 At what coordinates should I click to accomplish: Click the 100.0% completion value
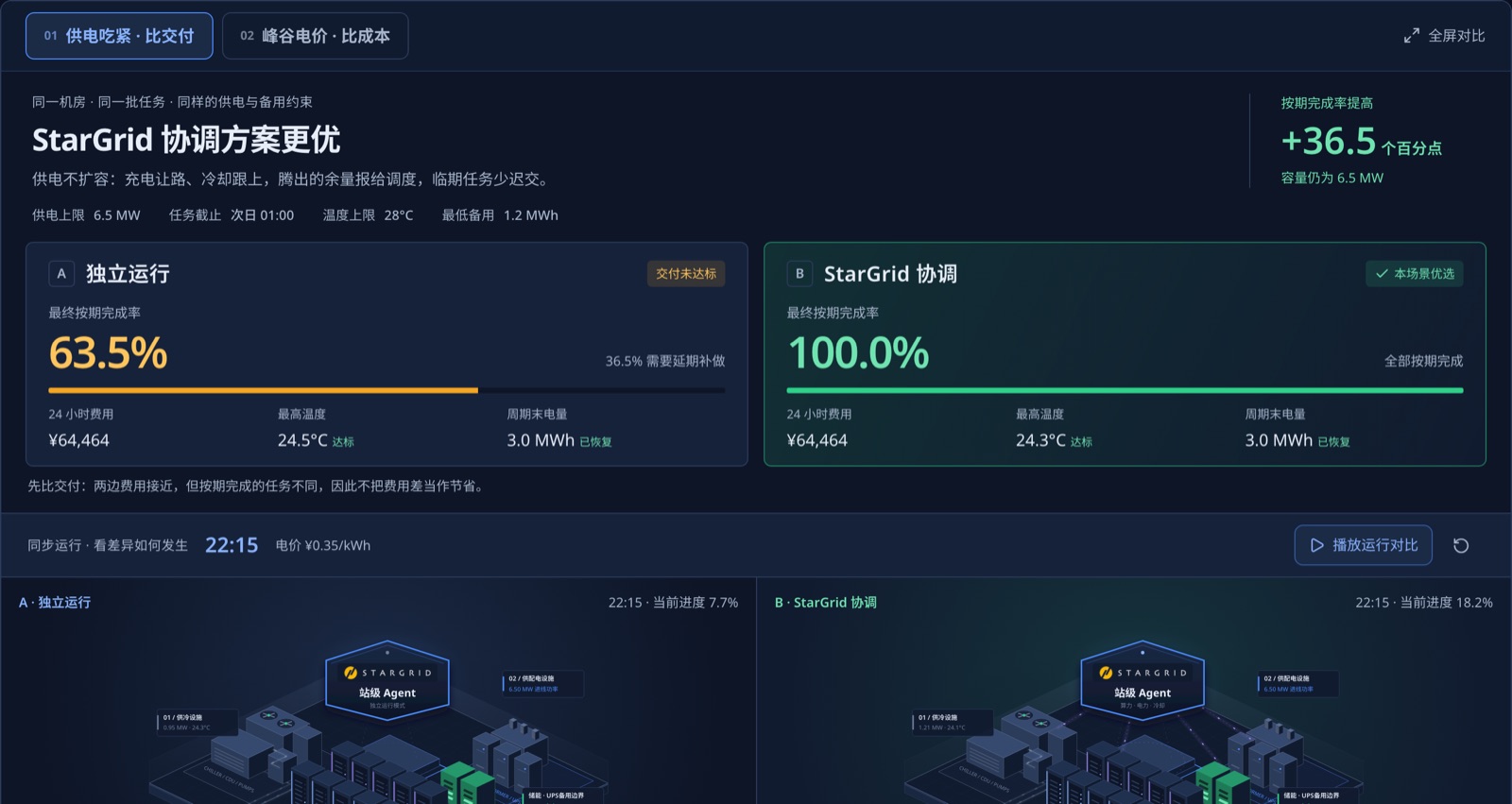(858, 353)
